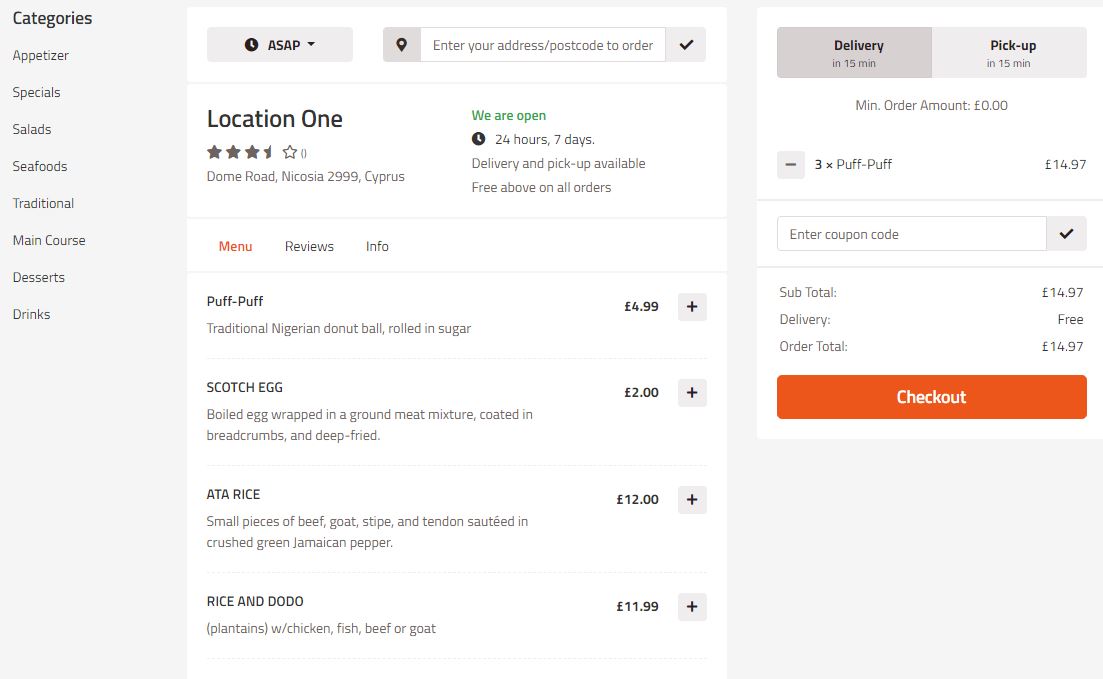1103x679 pixels.
Task: Go to the Seafoods category
Action: (40, 166)
